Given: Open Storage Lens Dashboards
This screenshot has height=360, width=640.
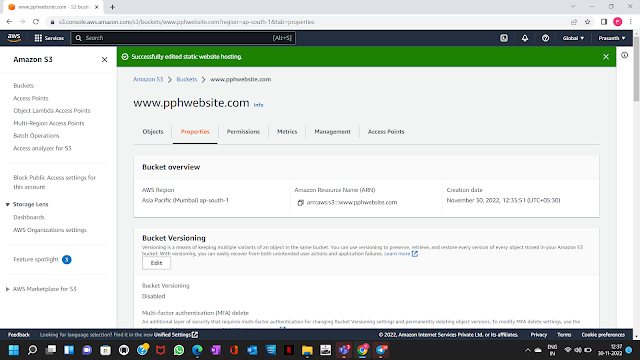Looking at the screenshot, I should coord(29,217).
